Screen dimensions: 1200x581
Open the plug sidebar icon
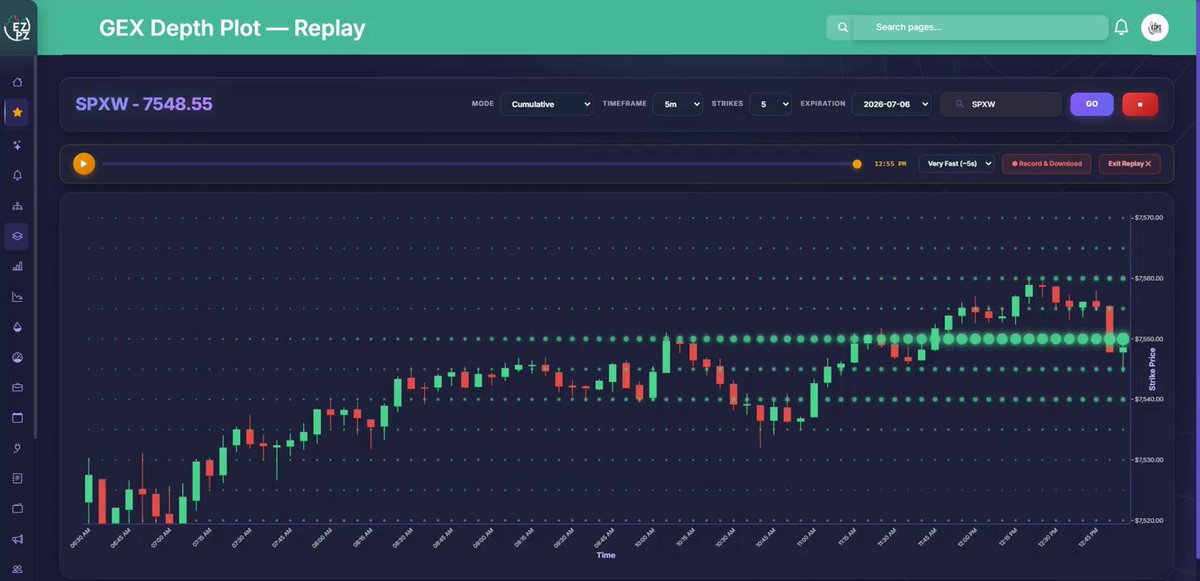point(17,448)
